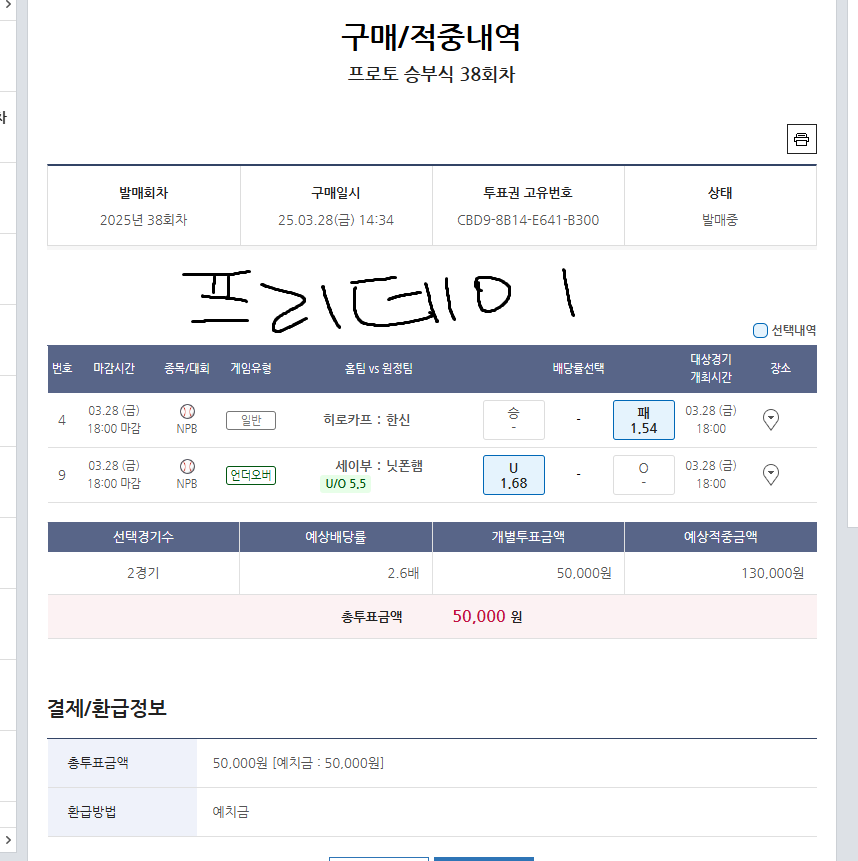Click the blue button at page bottom
The height and width of the screenshot is (861, 858).
pyautogui.click(x=484, y=859)
